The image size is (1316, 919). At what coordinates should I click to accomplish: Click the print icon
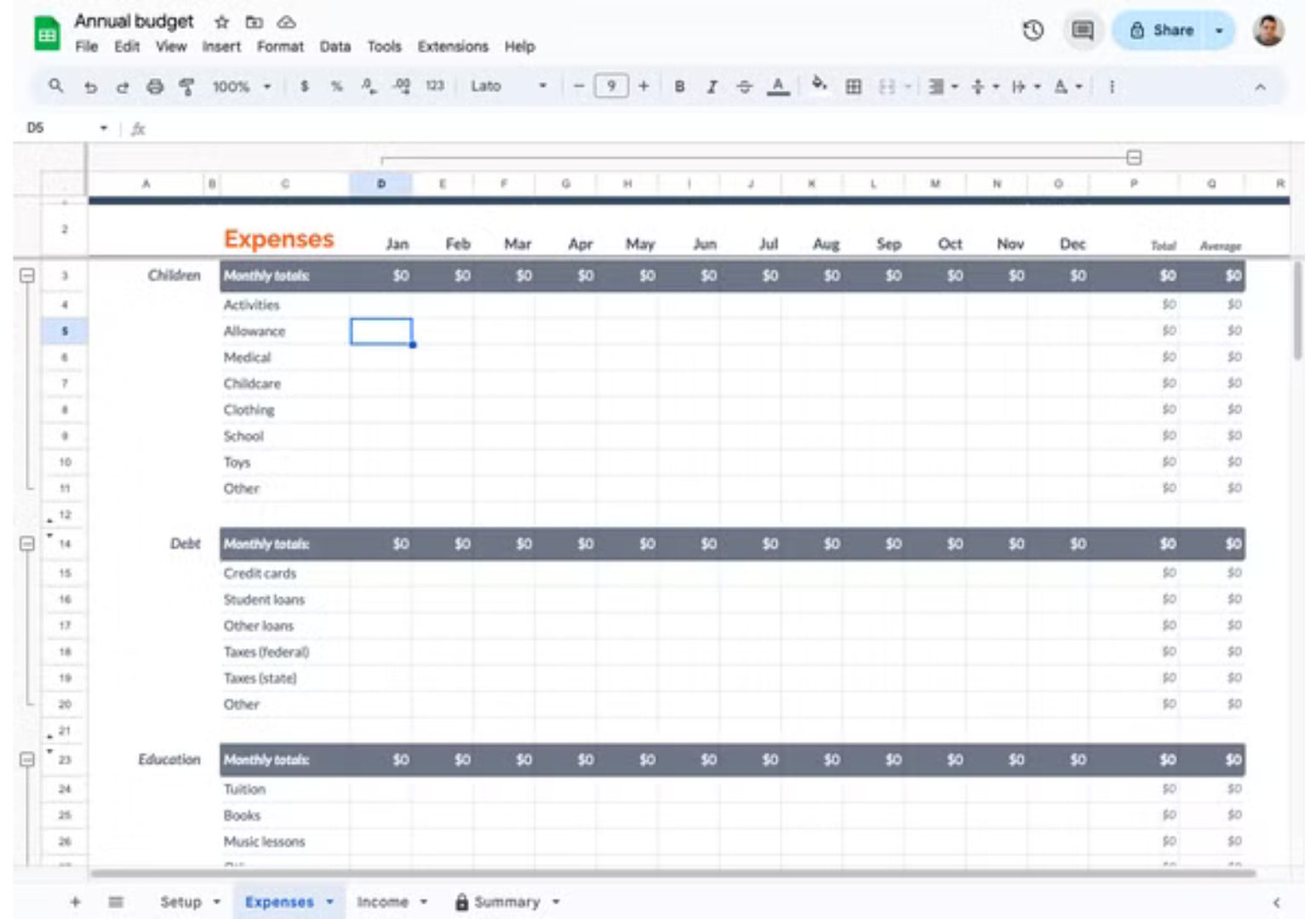click(153, 85)
